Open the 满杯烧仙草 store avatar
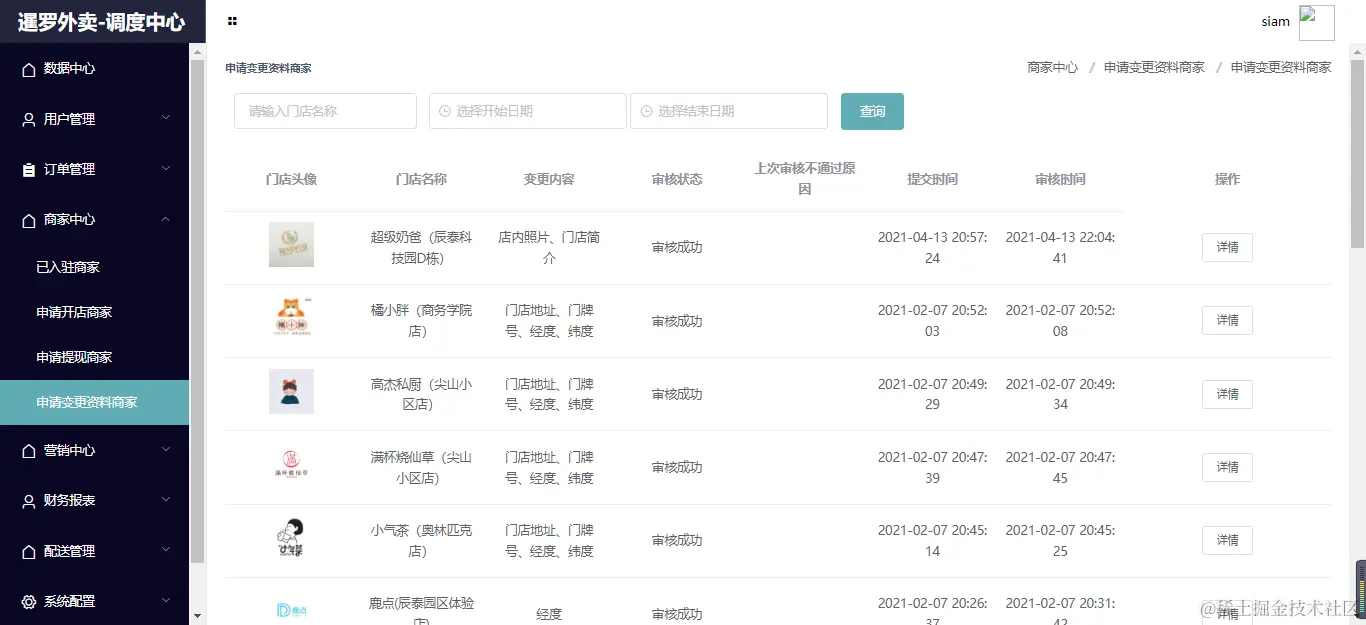Image resolution: width=1366 pixels, height=625 pixels. click(291, 465)
